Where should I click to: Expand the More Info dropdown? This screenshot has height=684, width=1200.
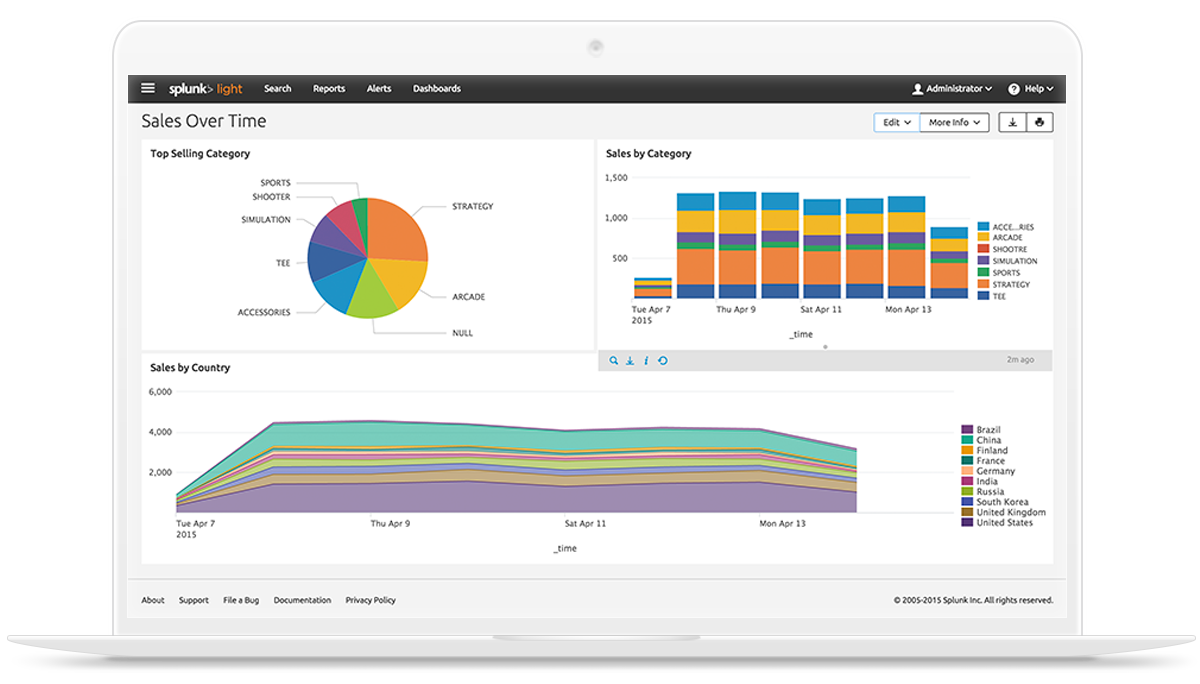pos(953,122)
